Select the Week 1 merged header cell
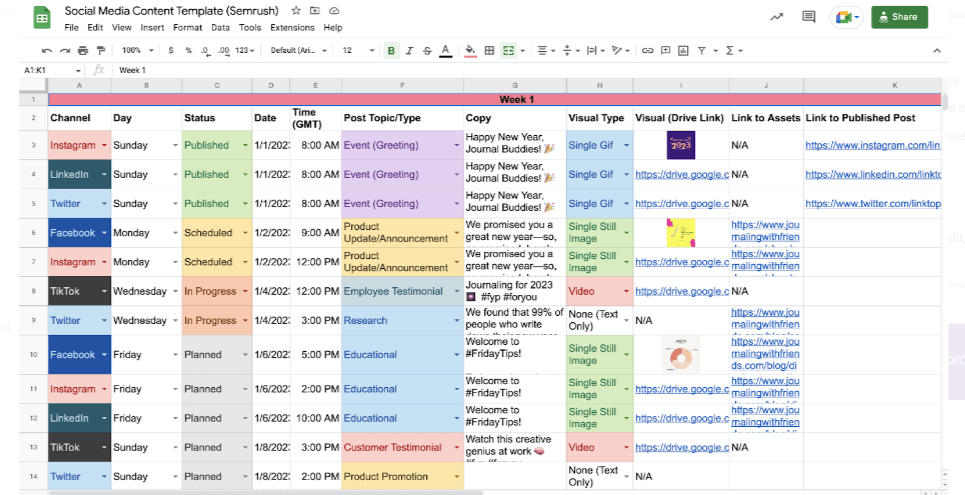The image size is (965, 495). (495, 99)
